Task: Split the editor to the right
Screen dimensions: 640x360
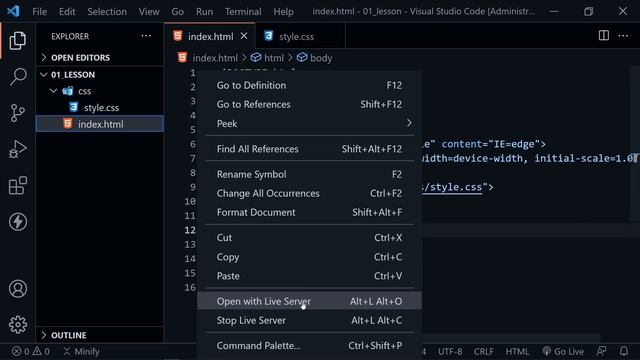Action: 604,36
